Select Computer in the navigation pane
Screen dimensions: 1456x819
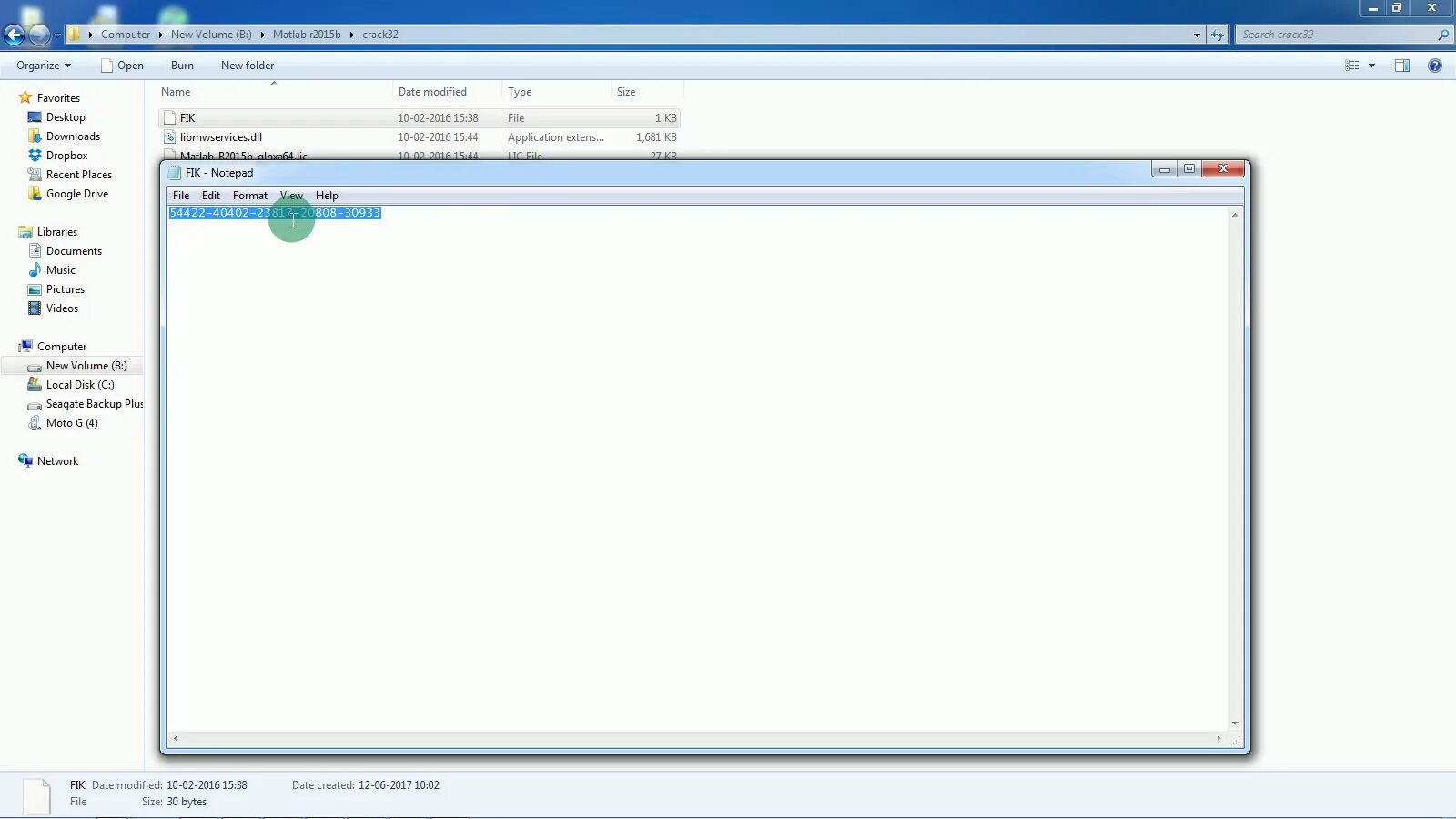tap(62, 347)
